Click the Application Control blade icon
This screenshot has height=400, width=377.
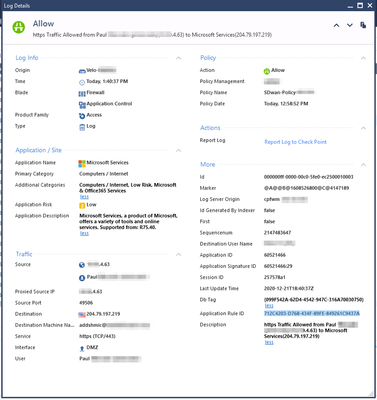tap(82, 105)
